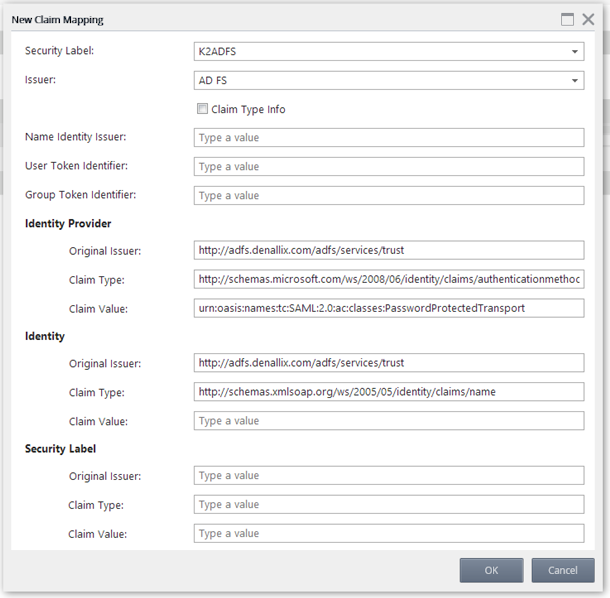Click Identity Provider Claim Value field
The image size is (610, 598).
tap(388, 308)
